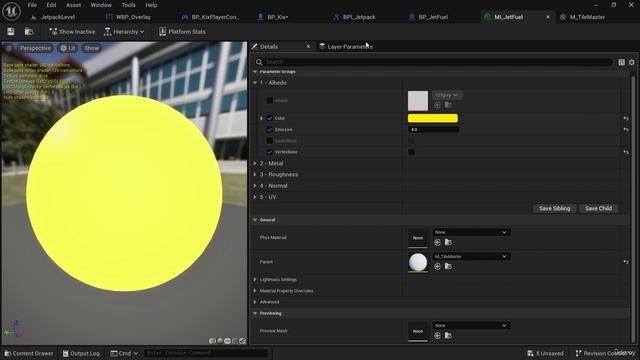Click the Details property matrix grid icon

621,62
